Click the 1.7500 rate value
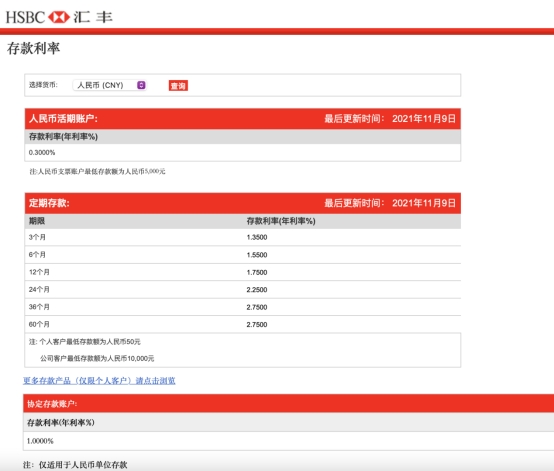Viewport: 554px width, 471px height. point(257,272)
